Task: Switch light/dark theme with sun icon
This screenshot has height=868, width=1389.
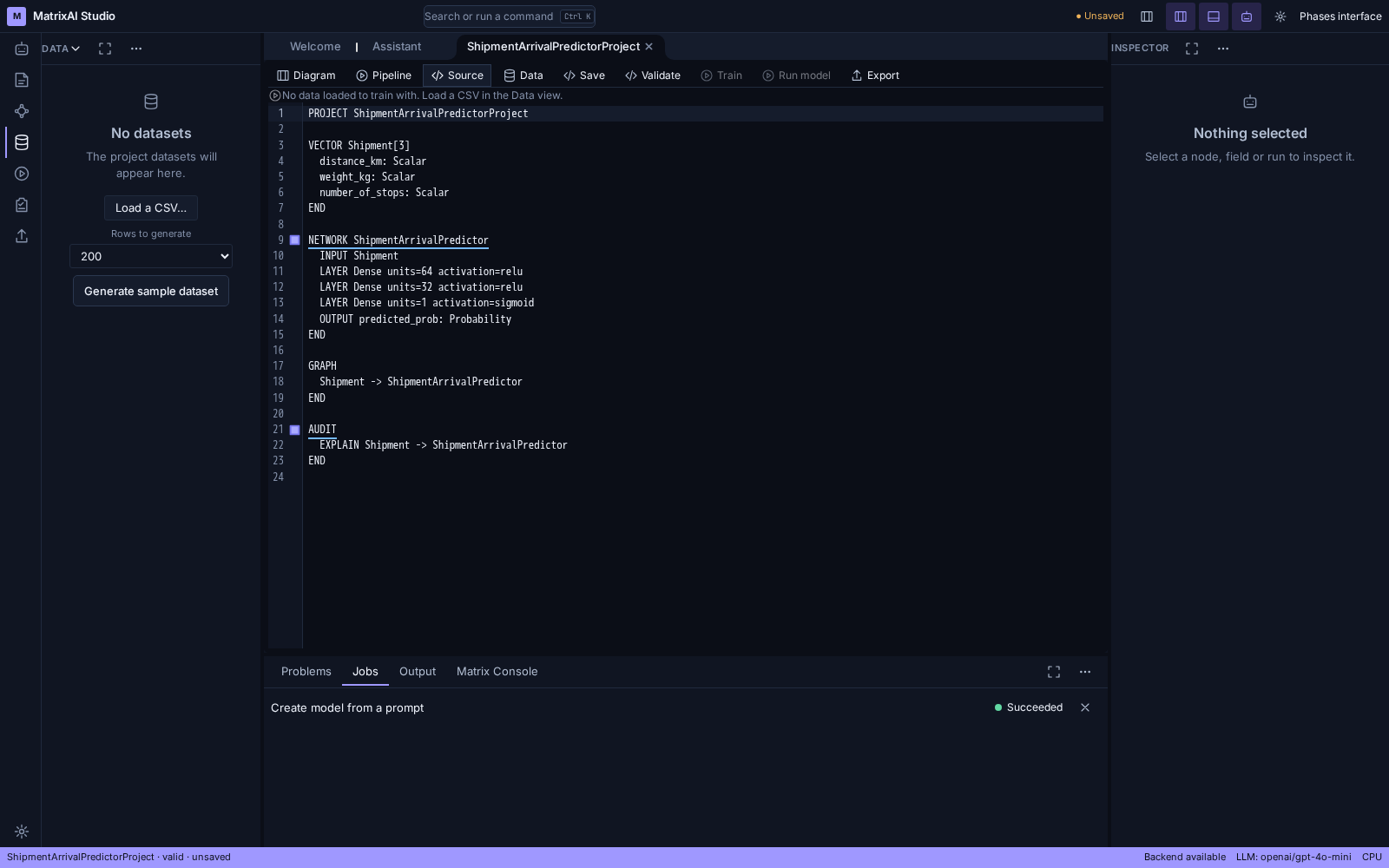Action: (1280, 16)
